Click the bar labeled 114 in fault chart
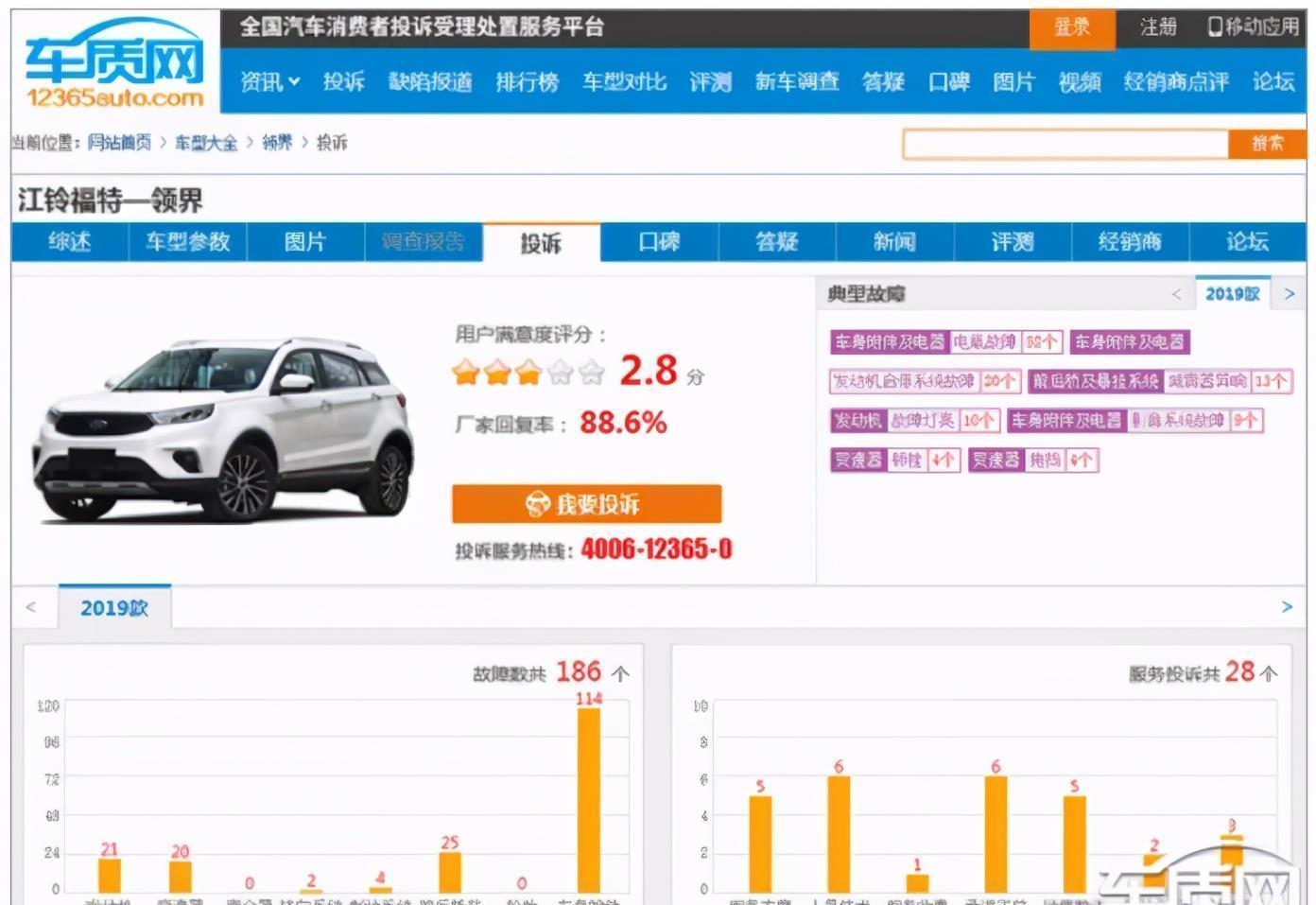Image resolution: width=1316 pixels, height=905 pixels. click(589, 800)
